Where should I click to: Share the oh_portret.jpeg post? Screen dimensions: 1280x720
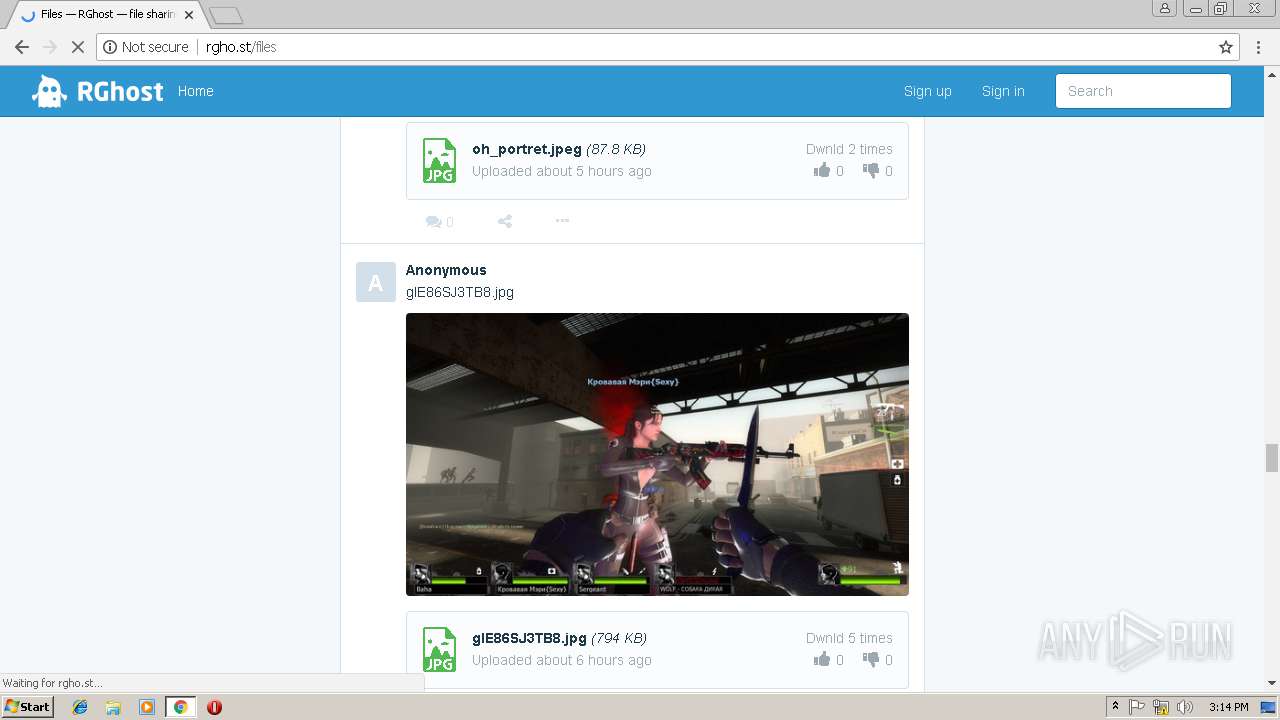point(505,221)
